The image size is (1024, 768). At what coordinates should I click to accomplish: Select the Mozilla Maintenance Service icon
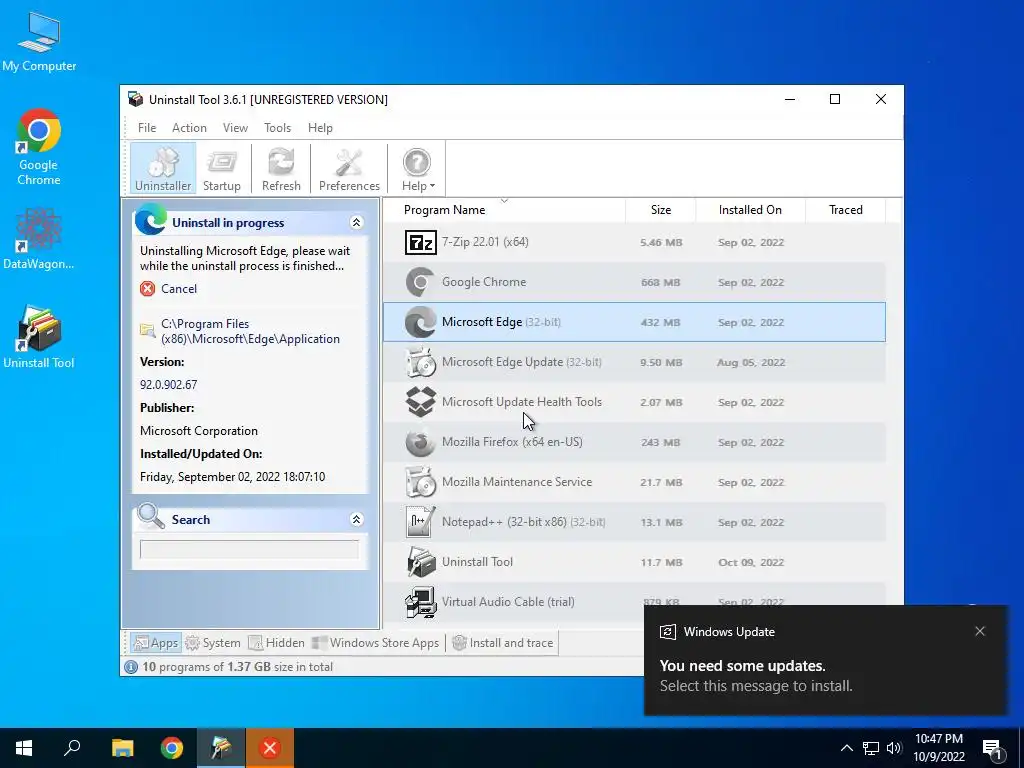421,482
